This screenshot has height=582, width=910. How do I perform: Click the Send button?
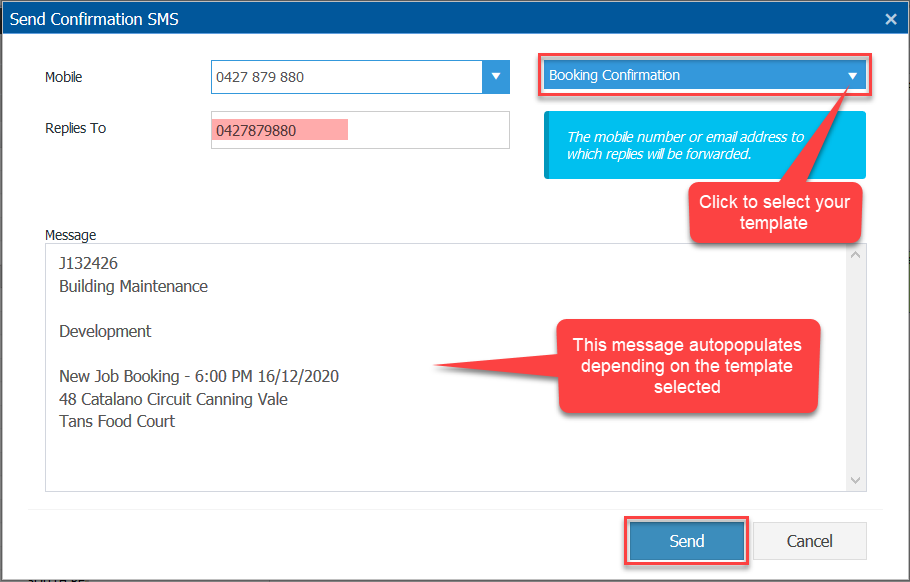[687, 541]
